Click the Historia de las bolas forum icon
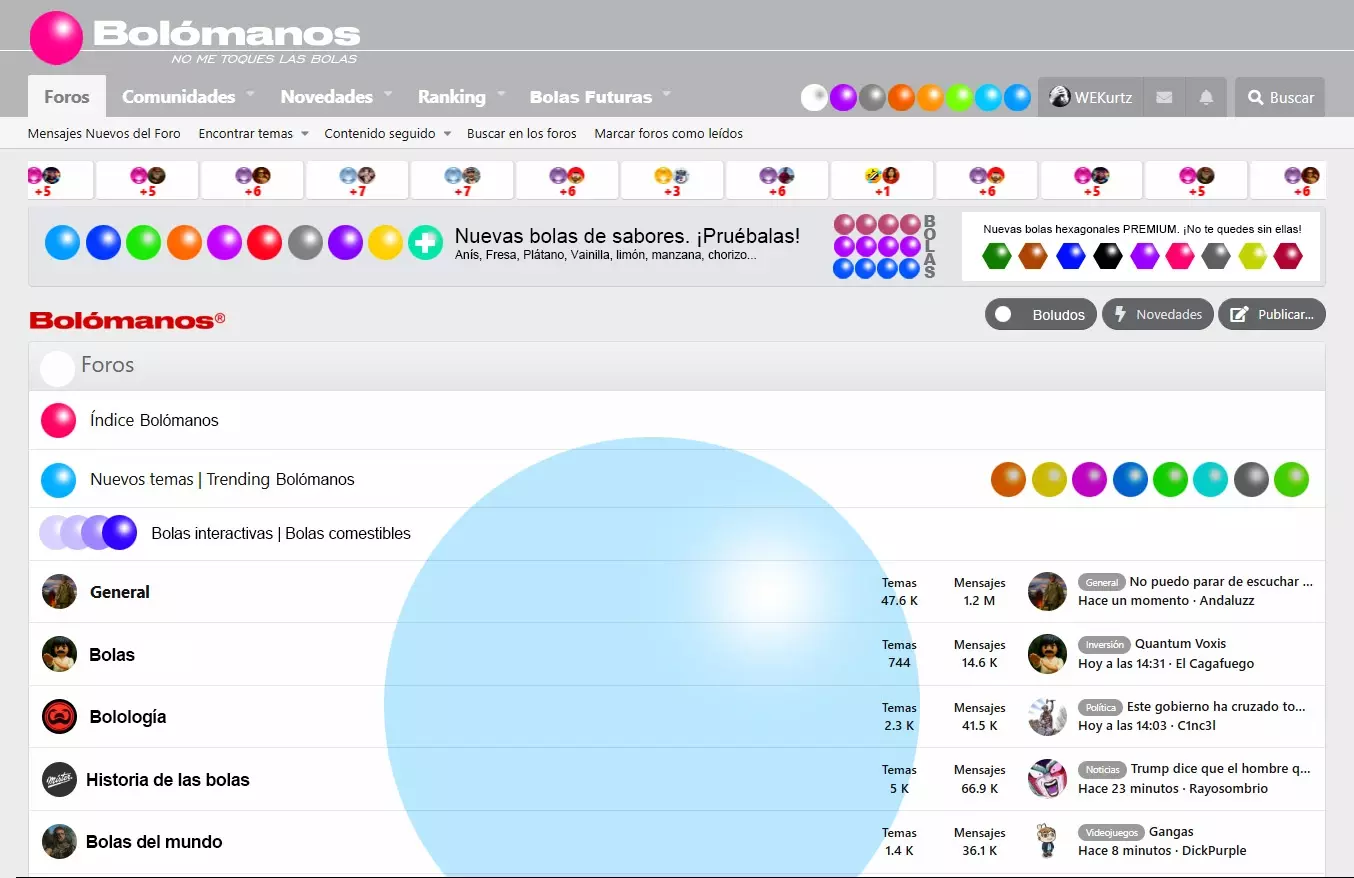The image size is (1354, 878). coord(60,779)
